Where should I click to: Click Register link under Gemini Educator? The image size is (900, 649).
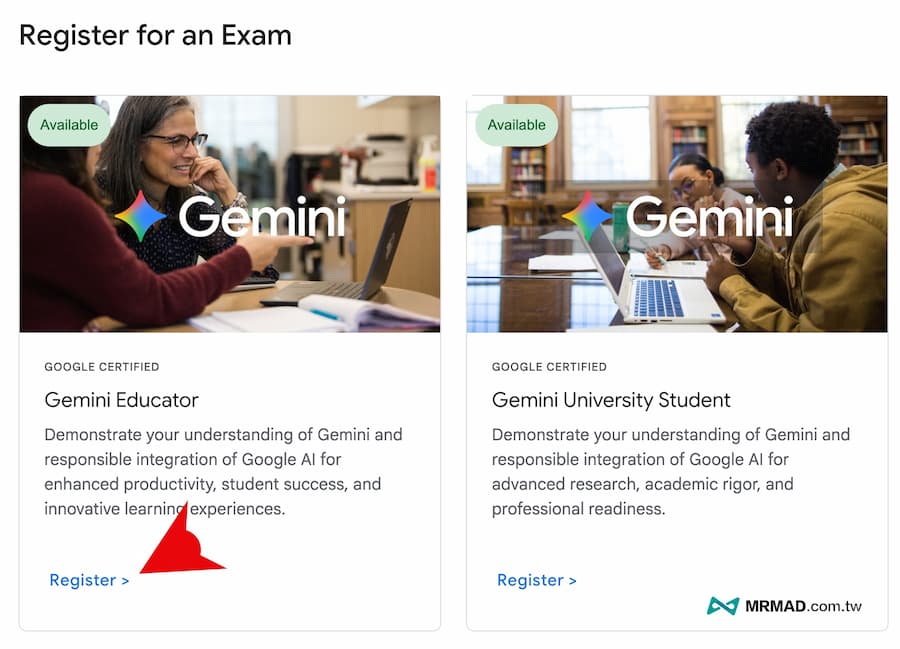pos(89,580)
